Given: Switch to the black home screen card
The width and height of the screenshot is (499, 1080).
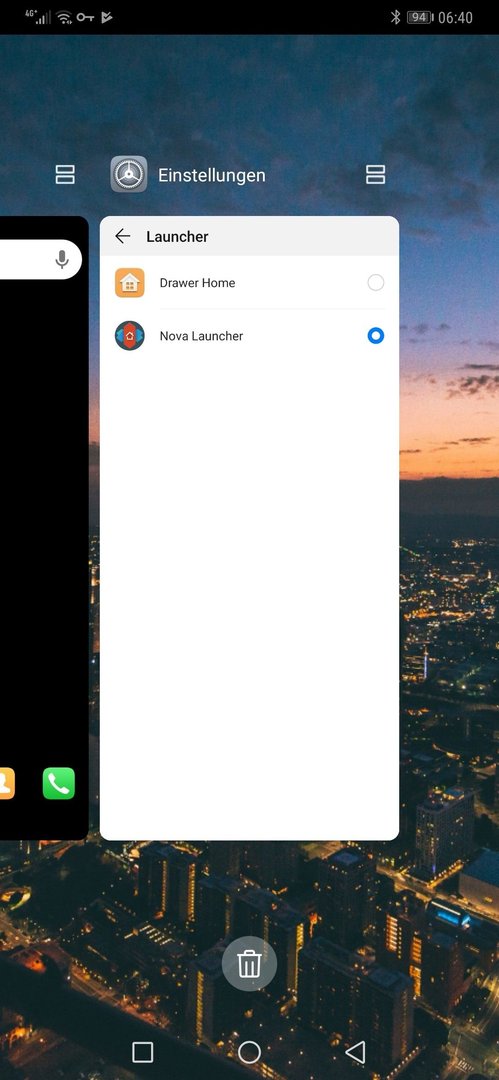Looking at the screenshot, I should pos(44,528).
